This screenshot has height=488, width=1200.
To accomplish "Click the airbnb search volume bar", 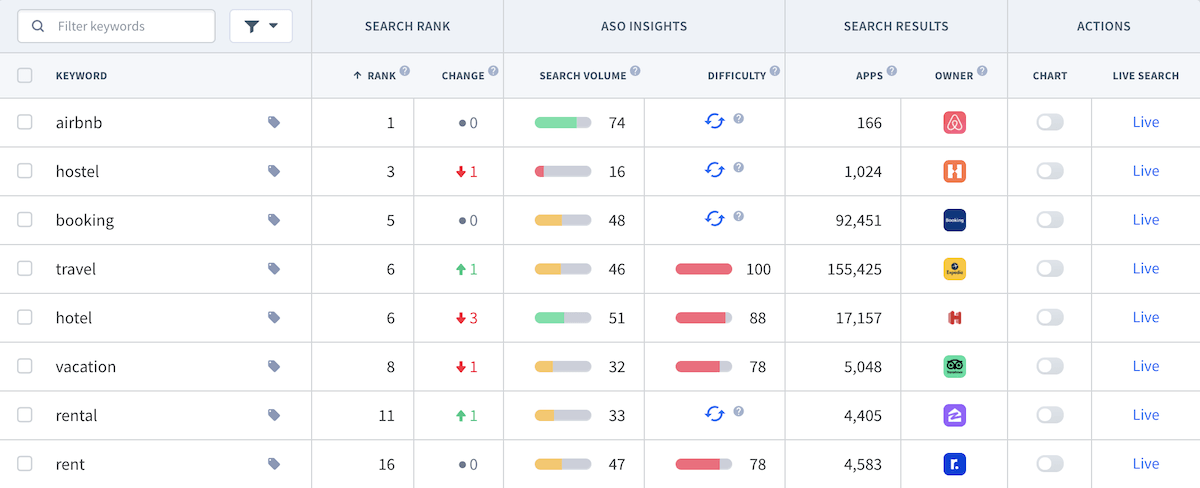I will (x=563, y=122).
